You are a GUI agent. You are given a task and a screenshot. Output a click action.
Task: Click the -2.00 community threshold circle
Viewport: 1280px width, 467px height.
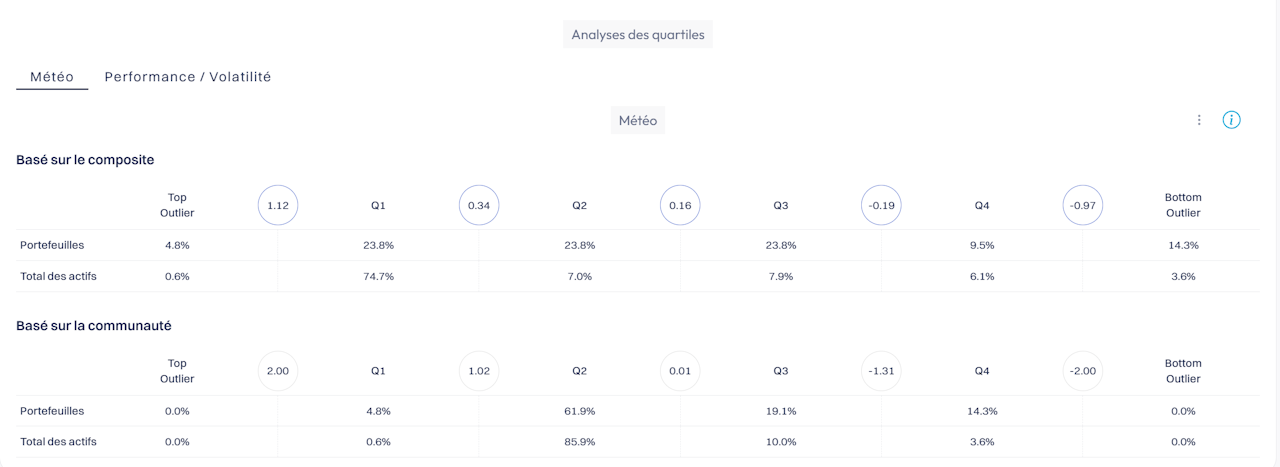(1082, 371)
